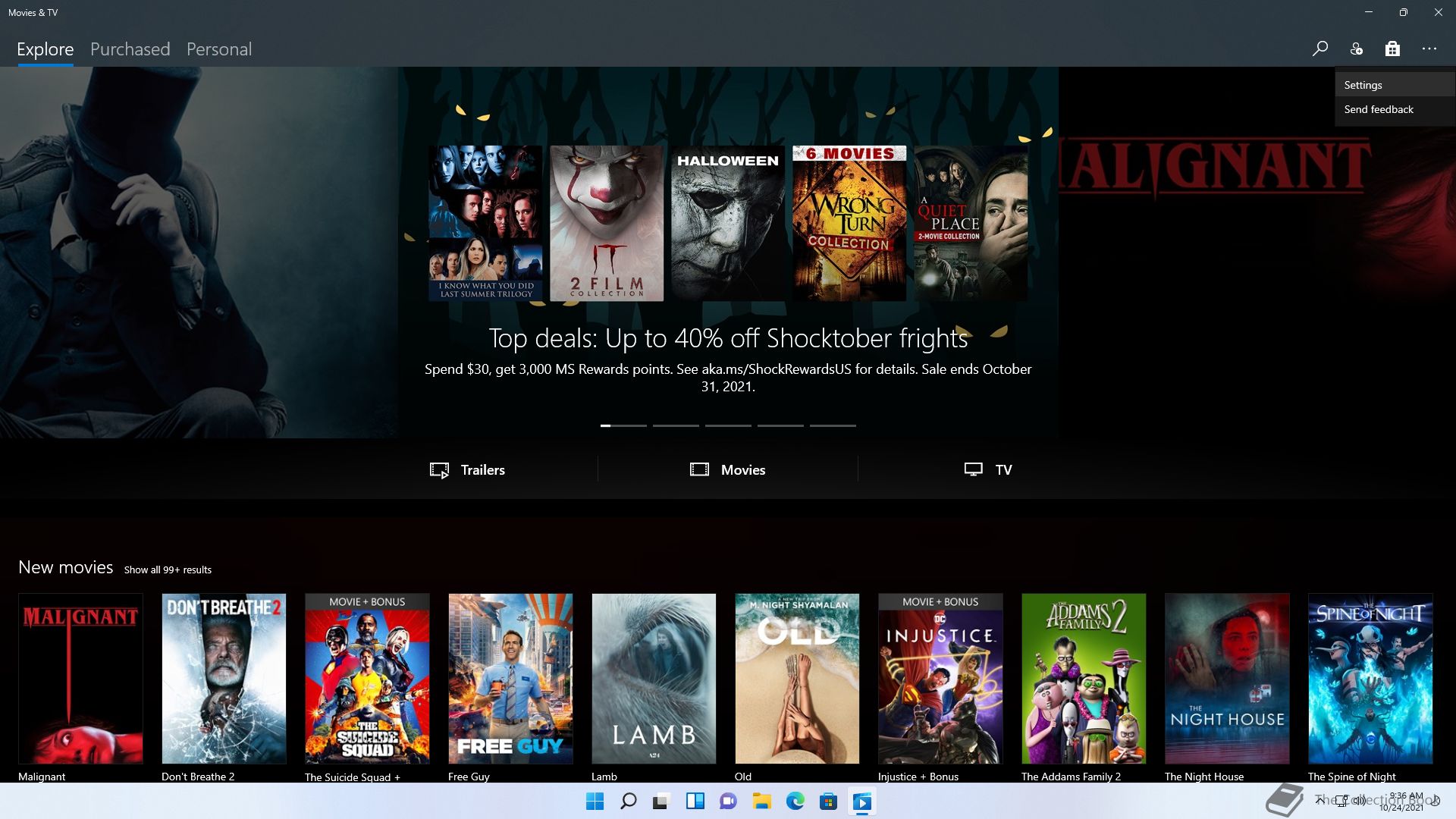Open the Widgets taskbar icon
Viewport: 1456px width, 819px height.
[695, 801]
